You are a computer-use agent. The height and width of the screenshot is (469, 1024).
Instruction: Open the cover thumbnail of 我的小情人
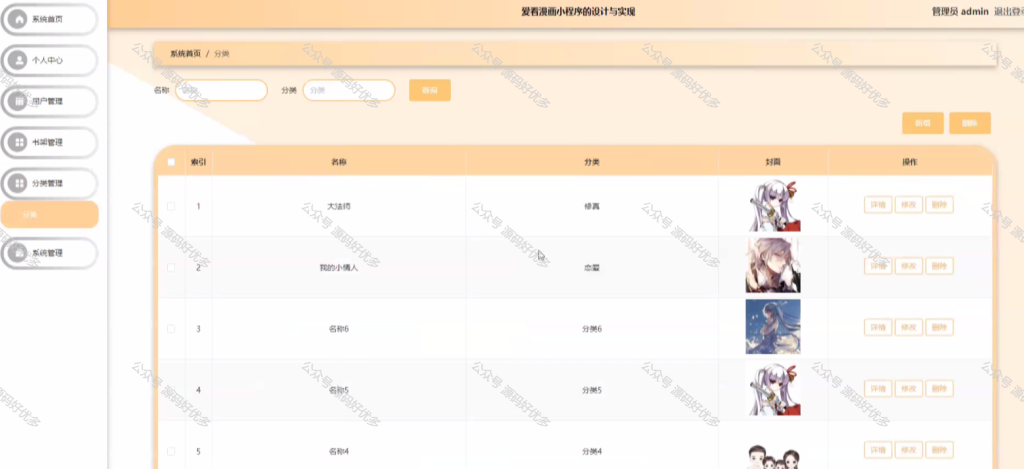[x=773, y=265]
